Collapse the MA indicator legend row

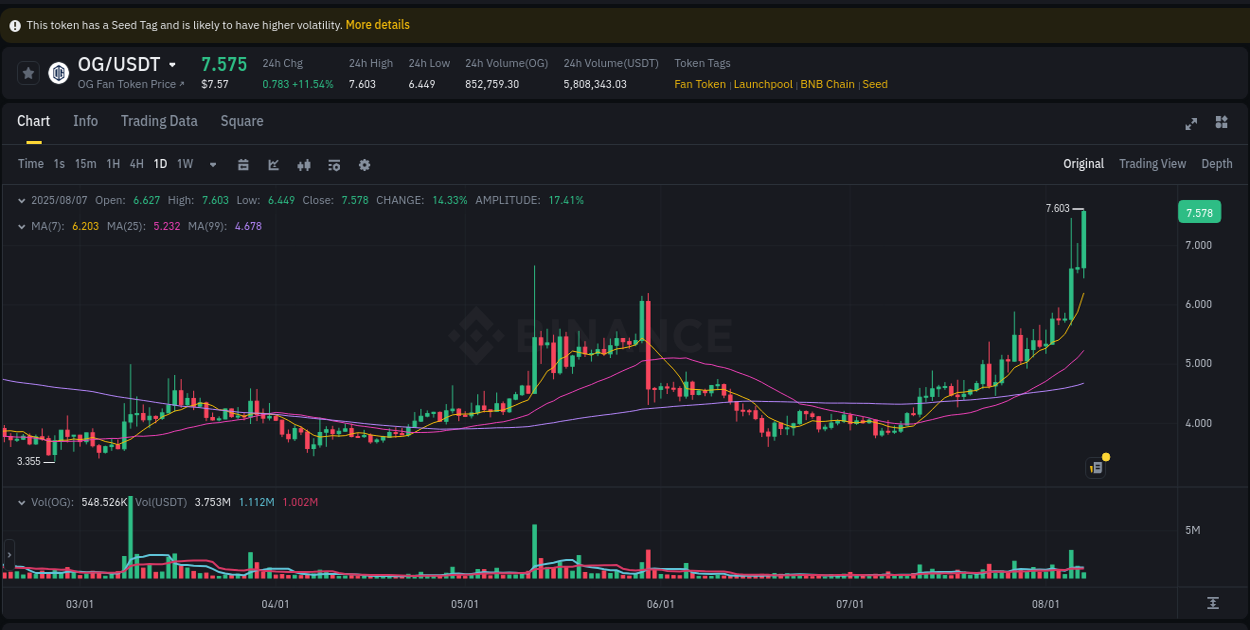(x=22, y=226)
